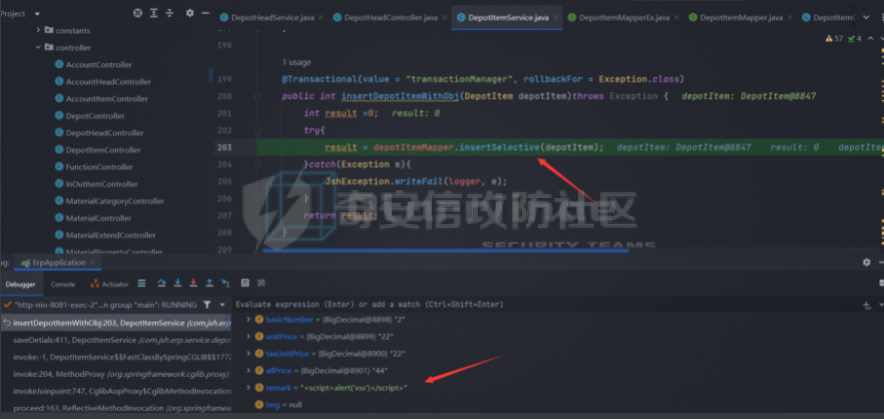The height and width of the screenshot is (419, 884).
Task: Click the Select Opened File target icon
Action: coord(138,13)
